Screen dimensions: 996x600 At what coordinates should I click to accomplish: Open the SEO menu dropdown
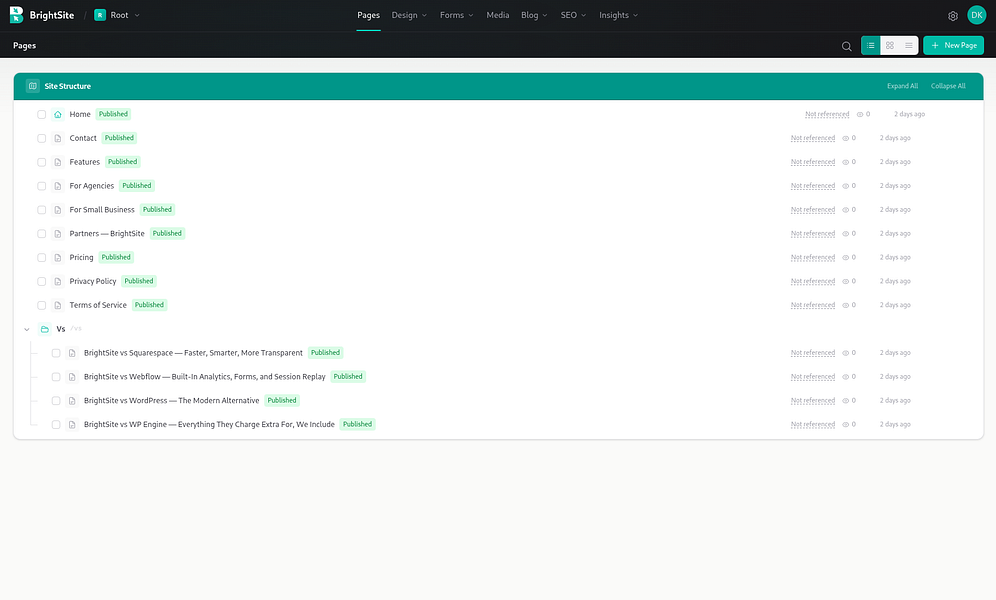(x=573, y=15)
